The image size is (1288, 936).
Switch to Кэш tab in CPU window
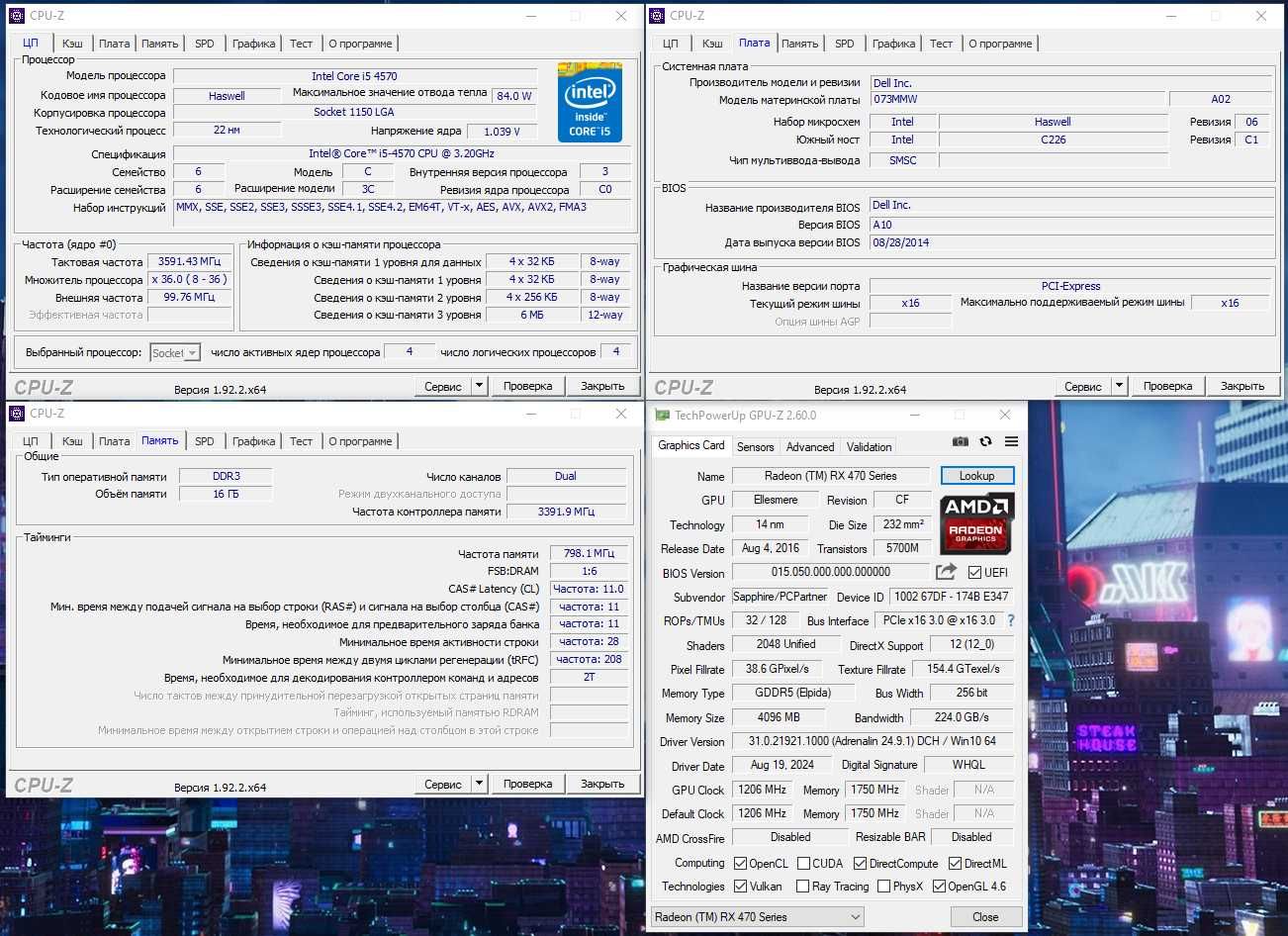(x=72, y=44)
